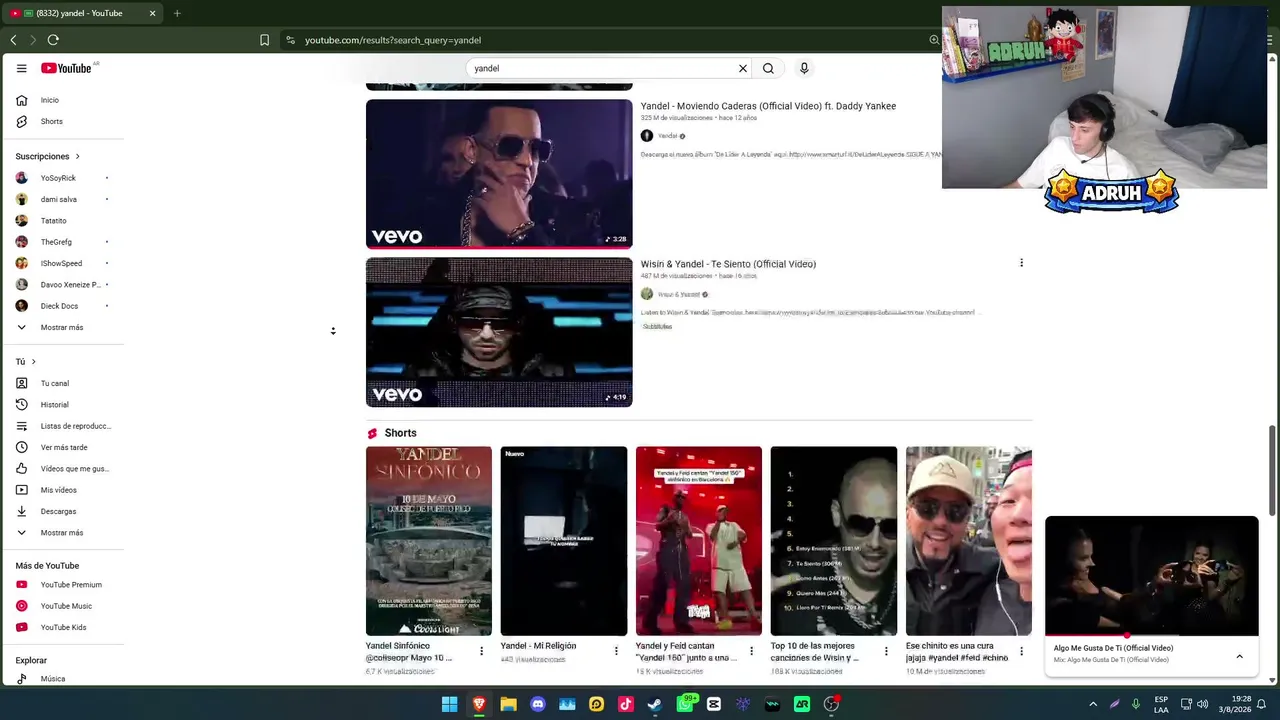Open Wisin & Yandel Te Siento title

[728, 264]
